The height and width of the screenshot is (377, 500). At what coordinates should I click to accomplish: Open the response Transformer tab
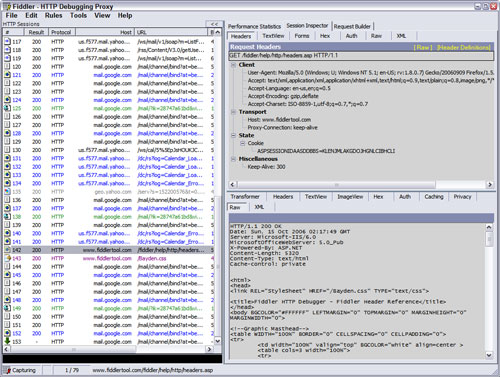[x=245, y=197]
